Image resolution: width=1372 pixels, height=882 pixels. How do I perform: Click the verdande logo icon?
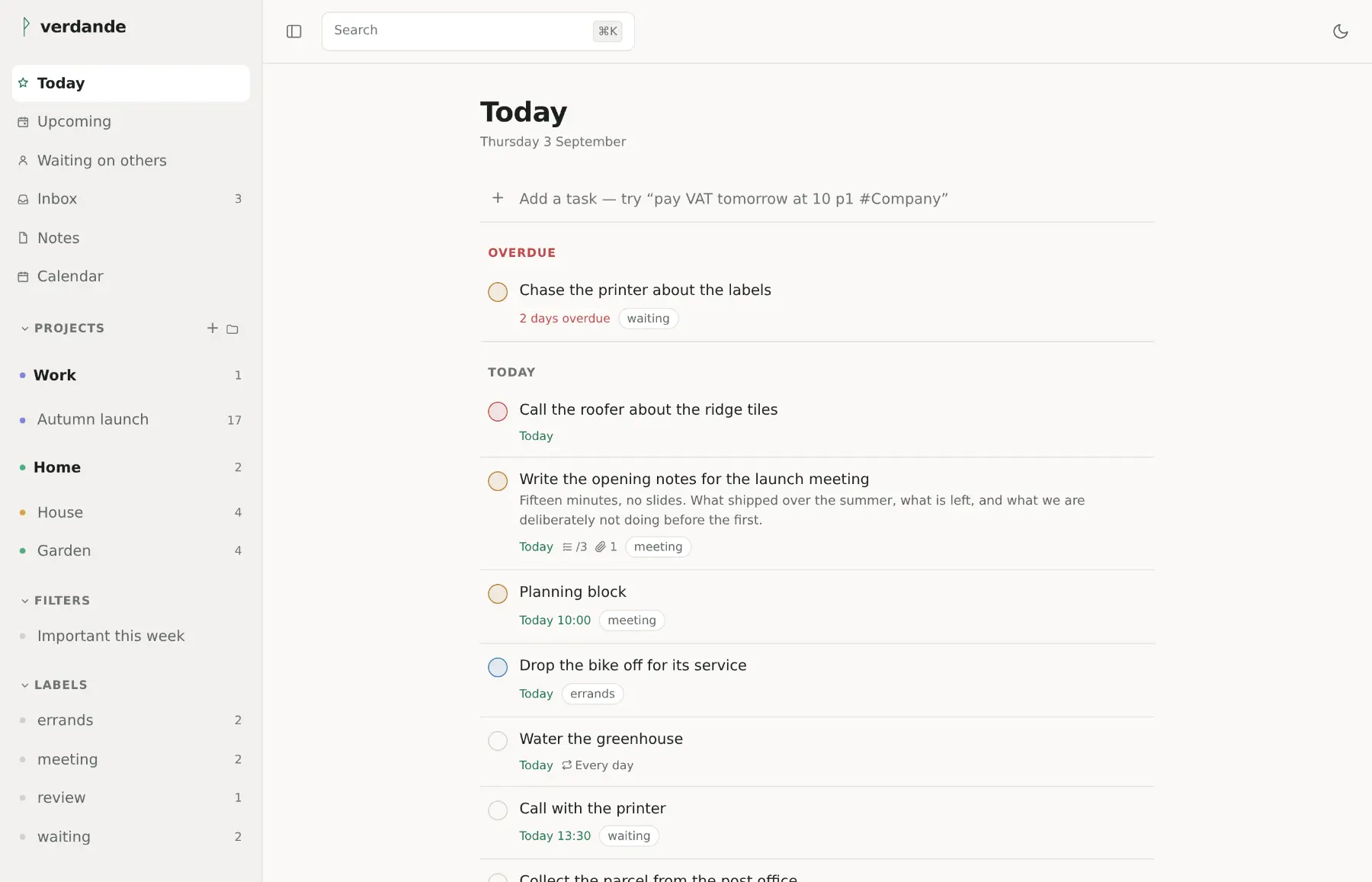26,27
